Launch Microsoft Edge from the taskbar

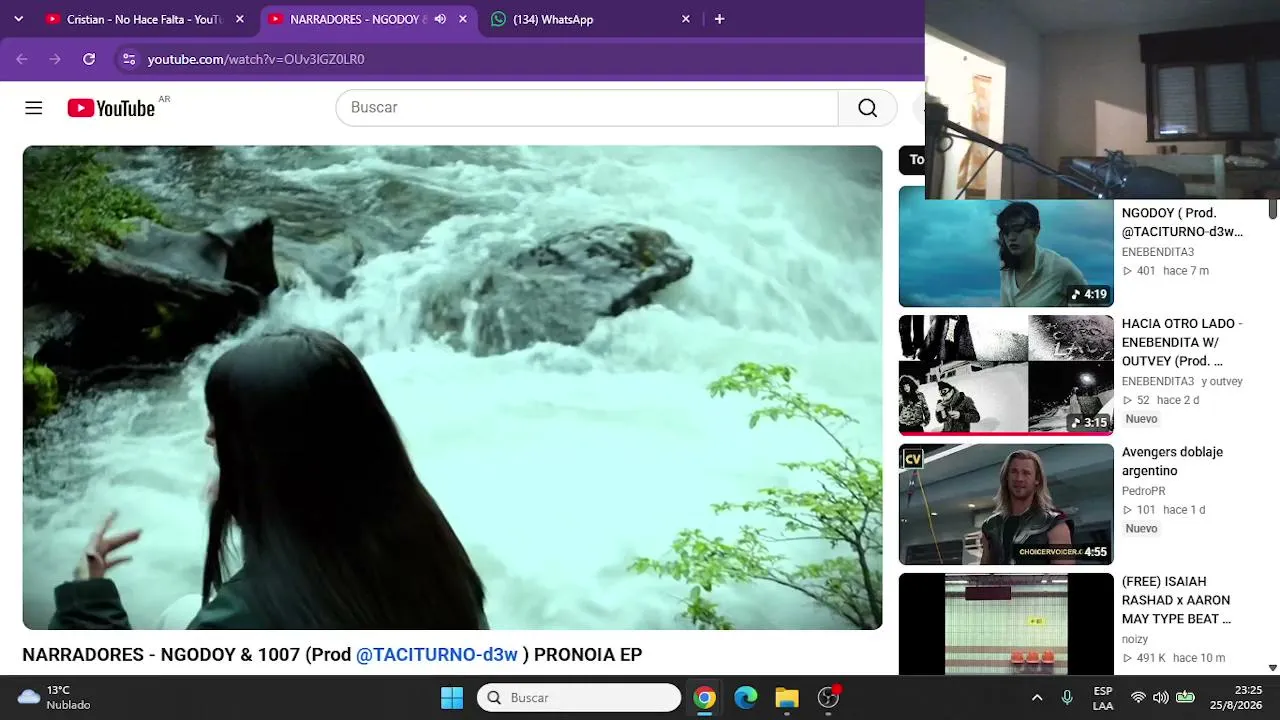pyautogui.click(x=746, y=698)
